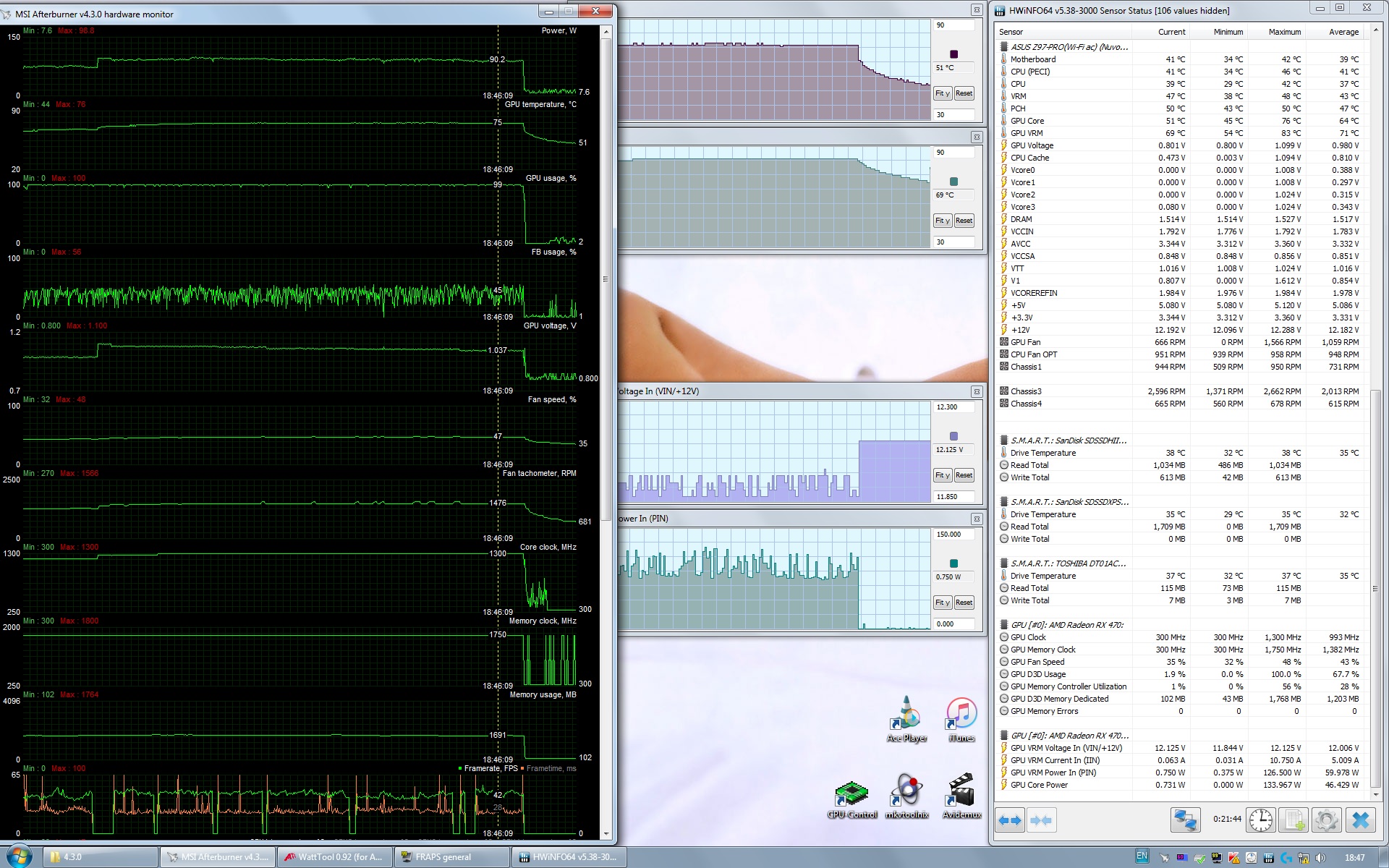This screenshot has width=1389, height=868.
Task: Click the Average column header
Action: [1343, 32]
